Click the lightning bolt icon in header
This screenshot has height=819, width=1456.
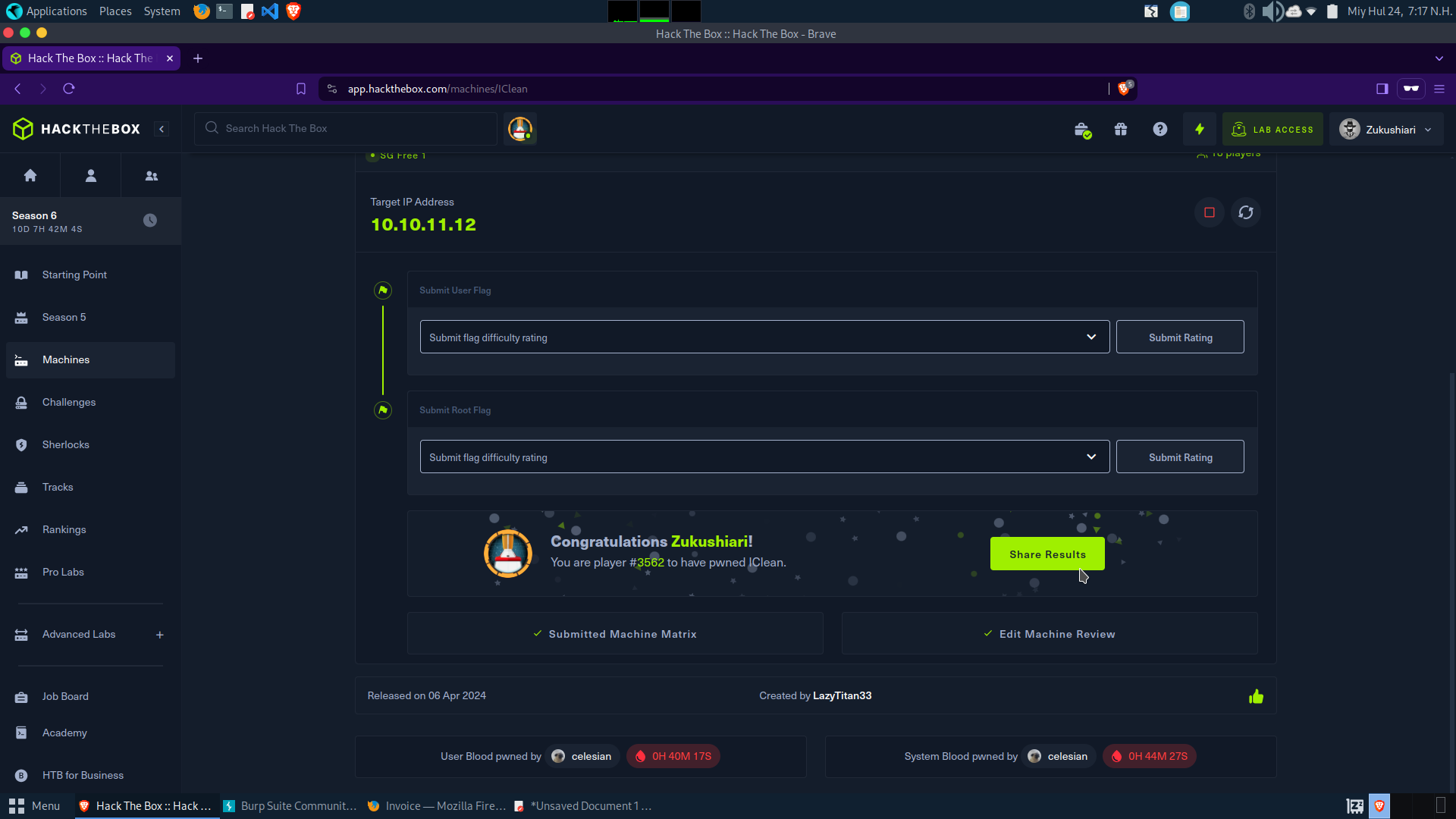(1200, 130)
